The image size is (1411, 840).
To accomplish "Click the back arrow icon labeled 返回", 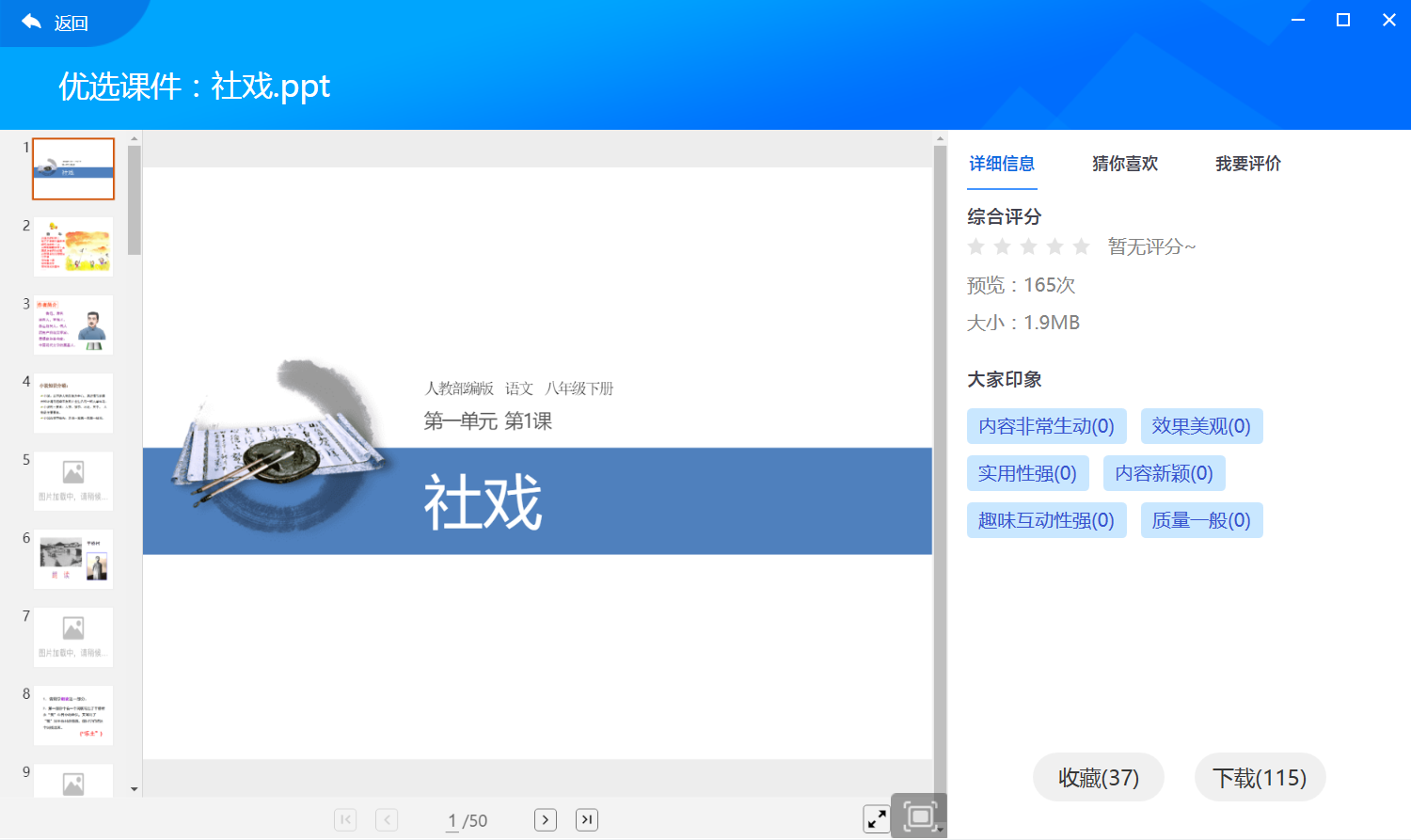I will (x=32, y=23).
